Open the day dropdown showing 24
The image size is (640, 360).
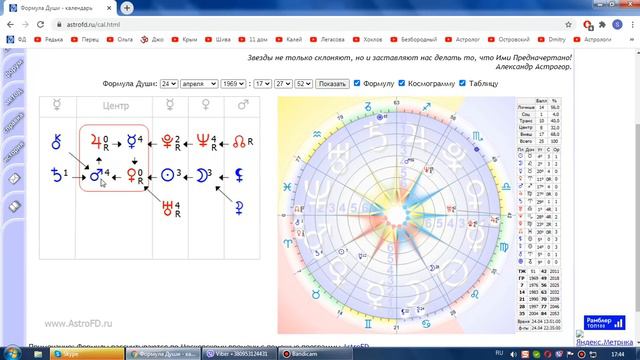pos(169,84)
